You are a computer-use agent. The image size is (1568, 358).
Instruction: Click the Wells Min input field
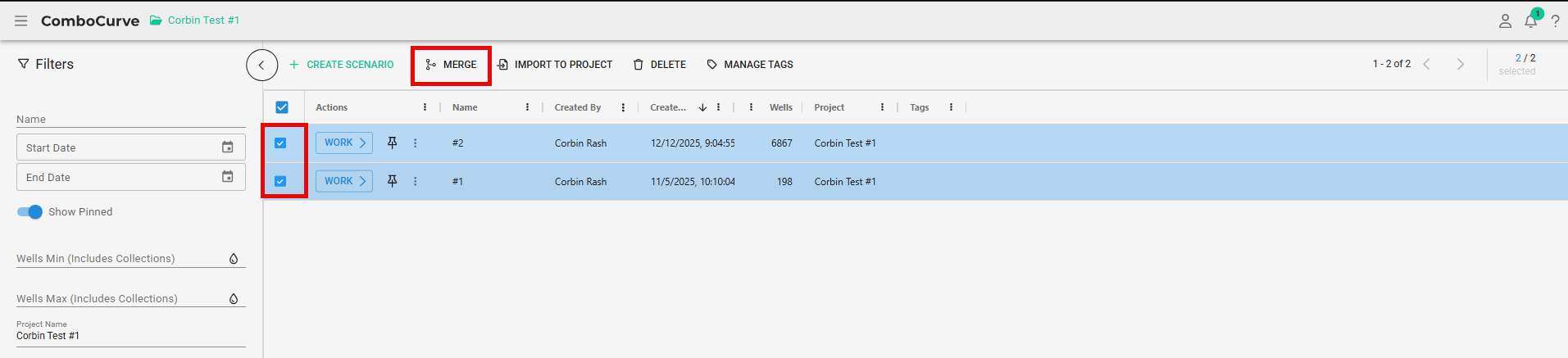click(x=120, y=259)
